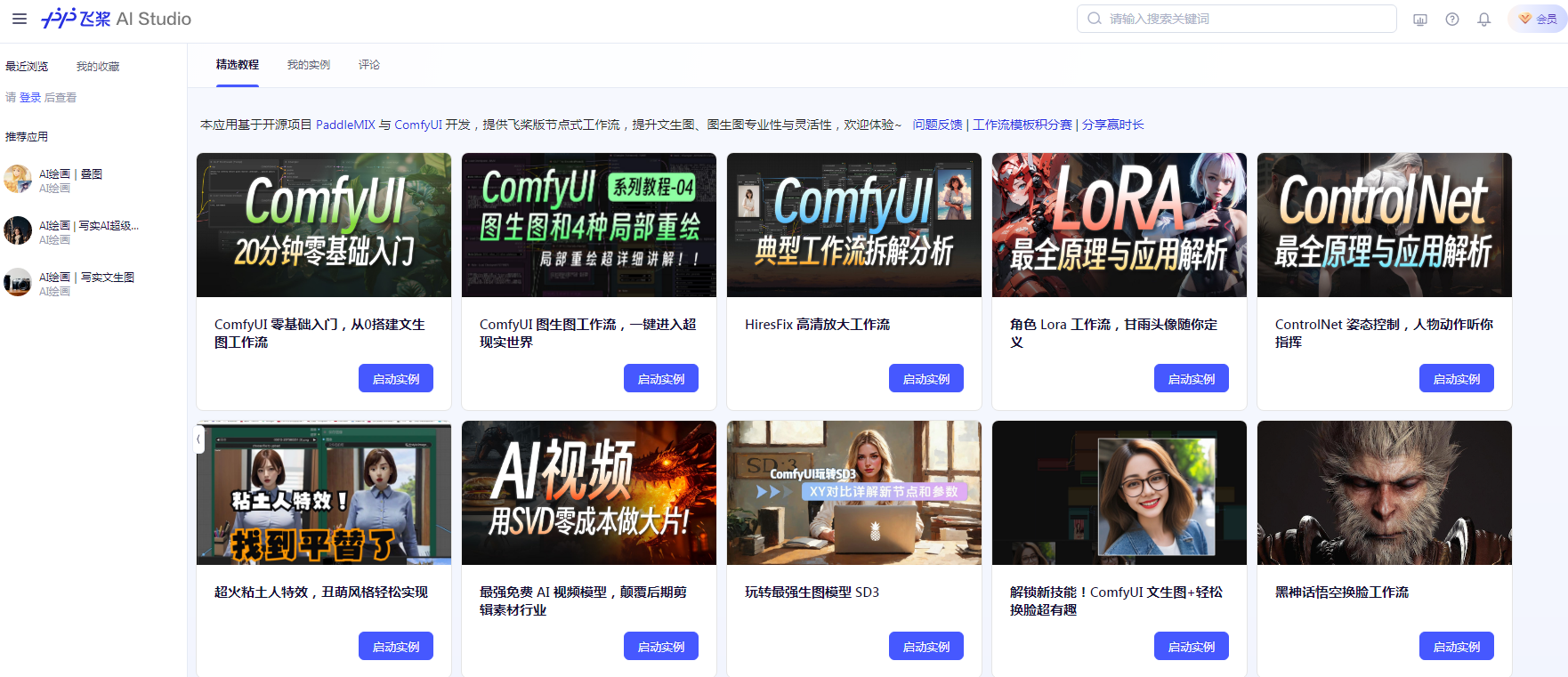Click the search keyword input field
1568x677 pixels.
pyautogui.click(x=1246, y=19)
